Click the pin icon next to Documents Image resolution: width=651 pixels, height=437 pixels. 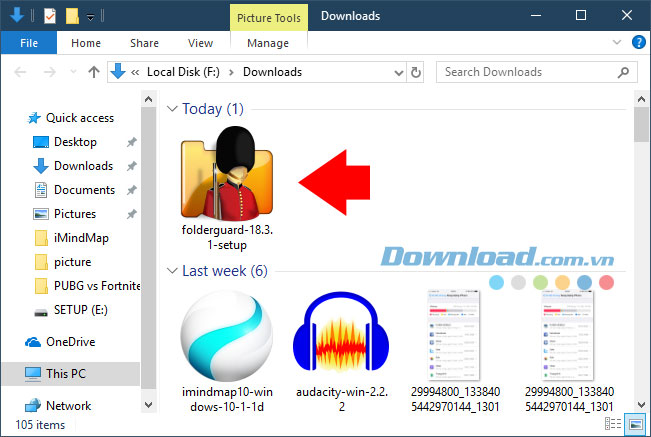[132, 190]
